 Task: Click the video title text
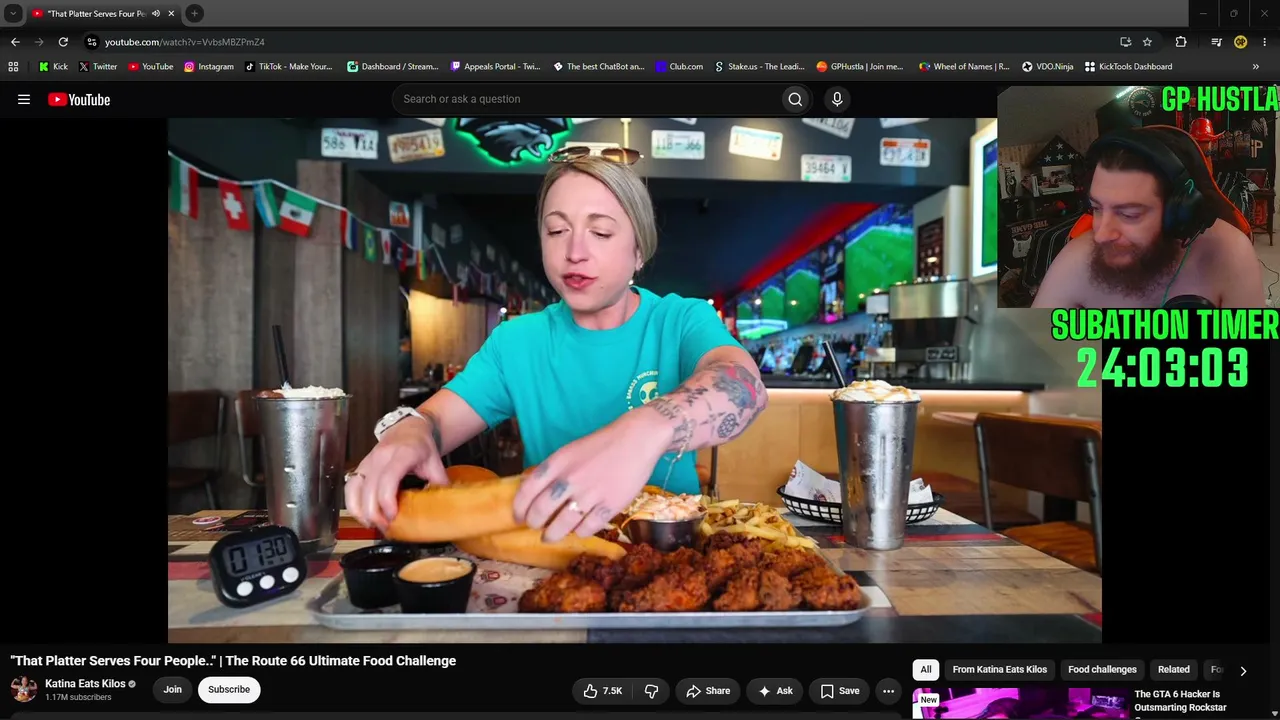coord(233,661)
